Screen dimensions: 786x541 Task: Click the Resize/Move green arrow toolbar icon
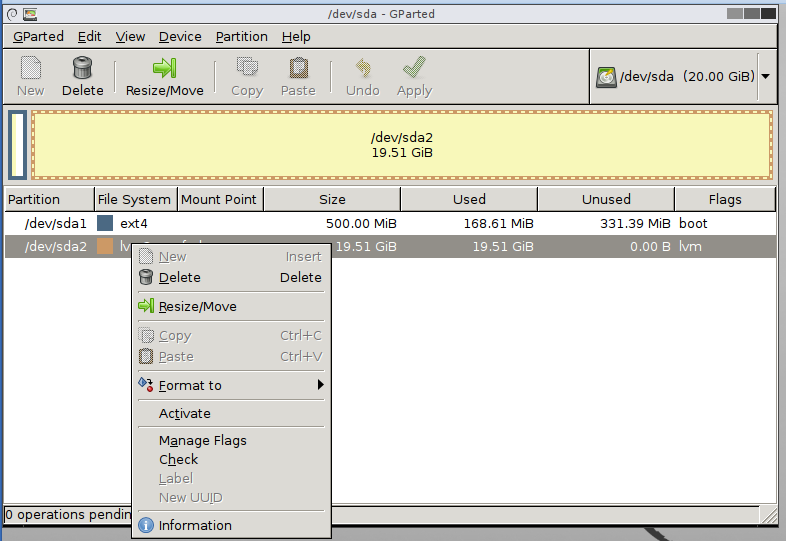click(164, 68)
